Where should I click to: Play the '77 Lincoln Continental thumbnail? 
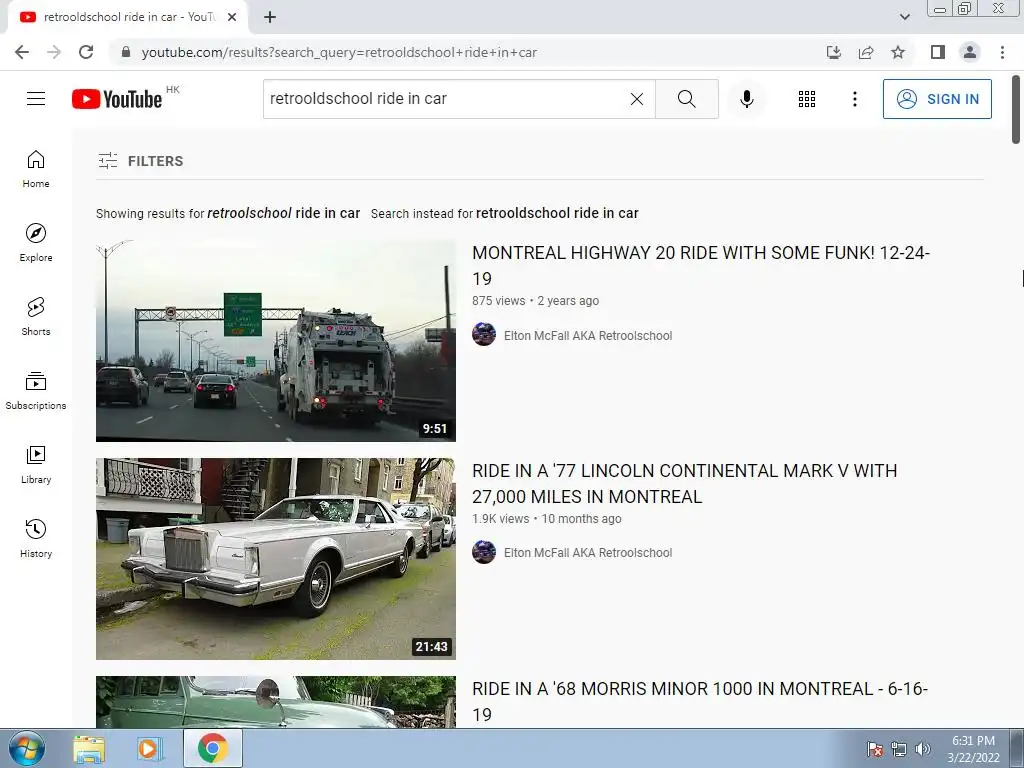[276, 558]
